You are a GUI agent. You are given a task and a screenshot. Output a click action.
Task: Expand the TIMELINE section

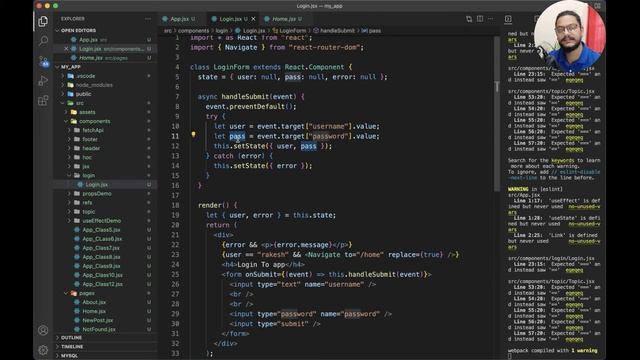point(72,347)
